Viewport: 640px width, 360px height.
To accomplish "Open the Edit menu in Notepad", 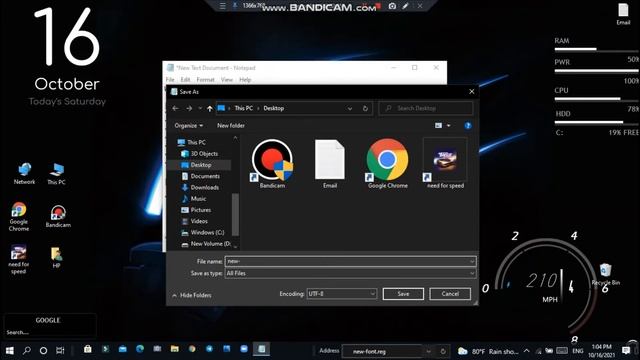I will [185, 80].
